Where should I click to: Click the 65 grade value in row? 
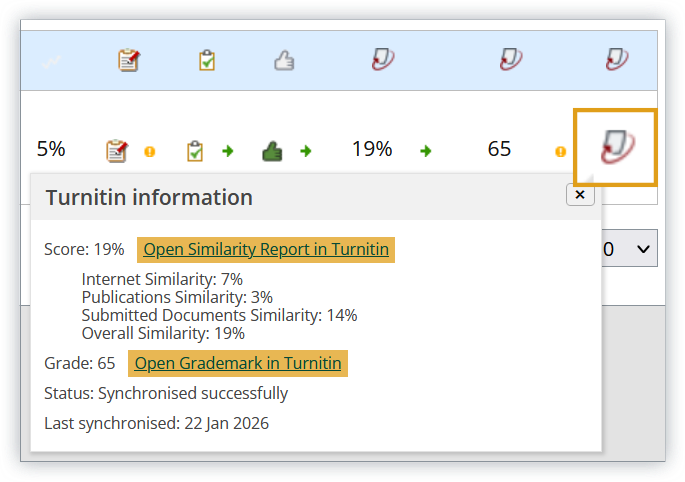499,149
